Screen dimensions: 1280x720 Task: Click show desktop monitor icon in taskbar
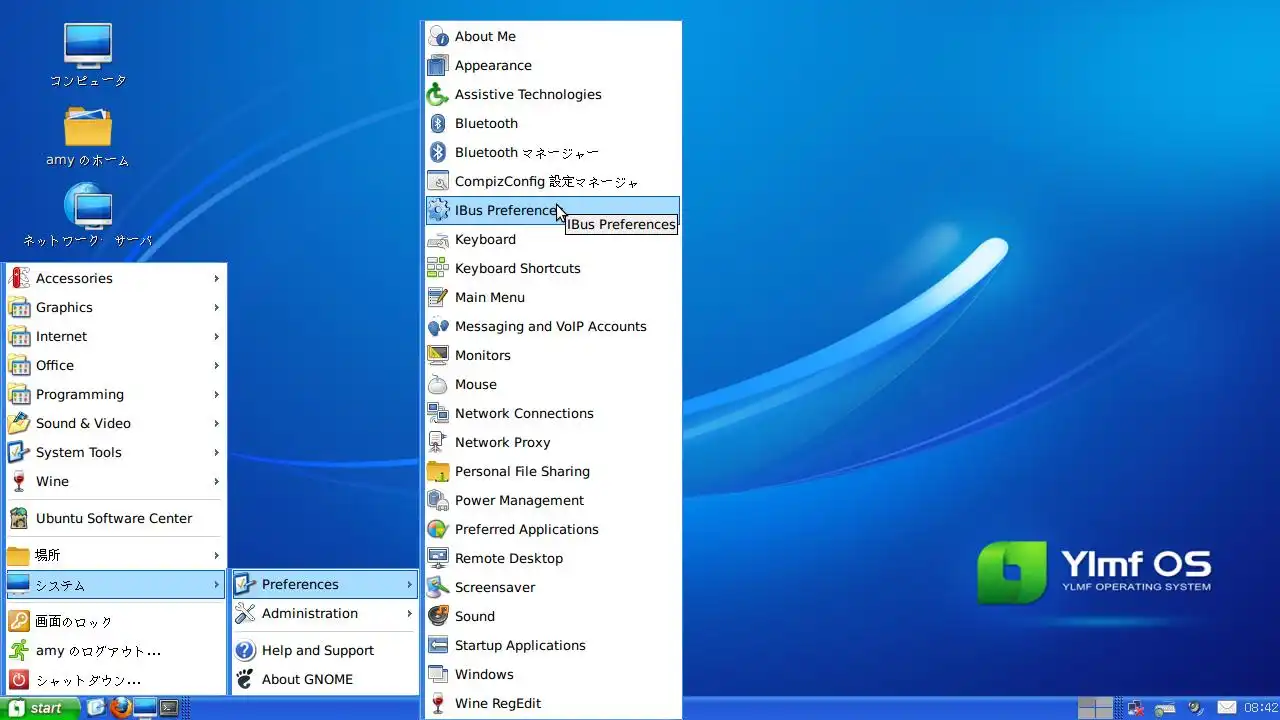pyautogui.click(x=145, y=708)
